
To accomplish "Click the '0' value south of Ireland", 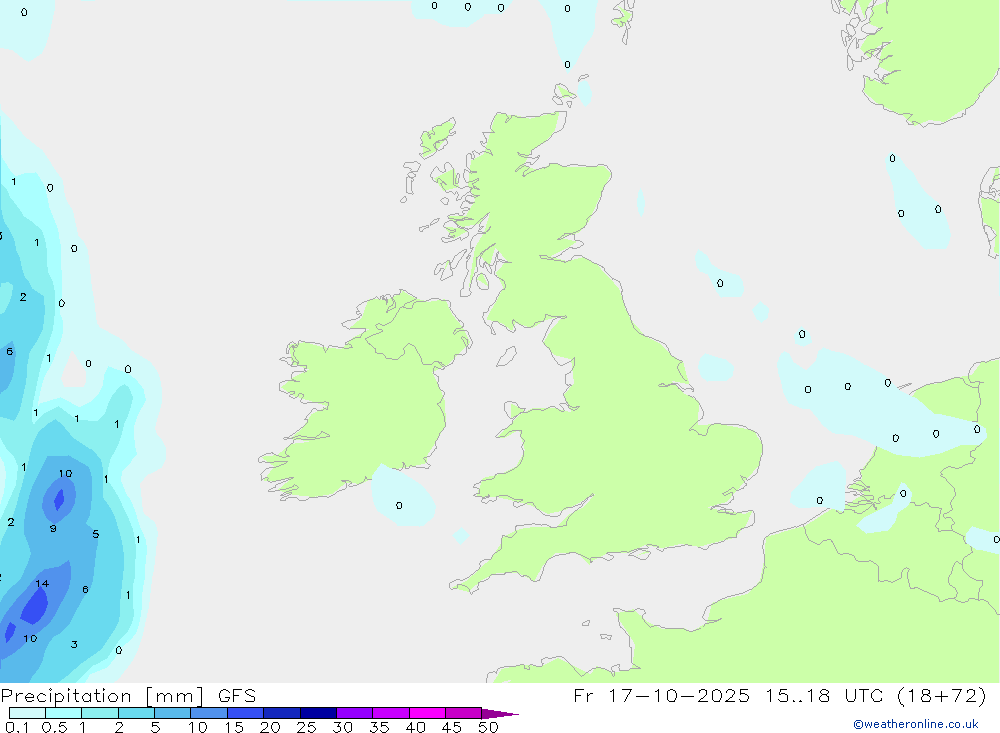I will coord(399,505).
